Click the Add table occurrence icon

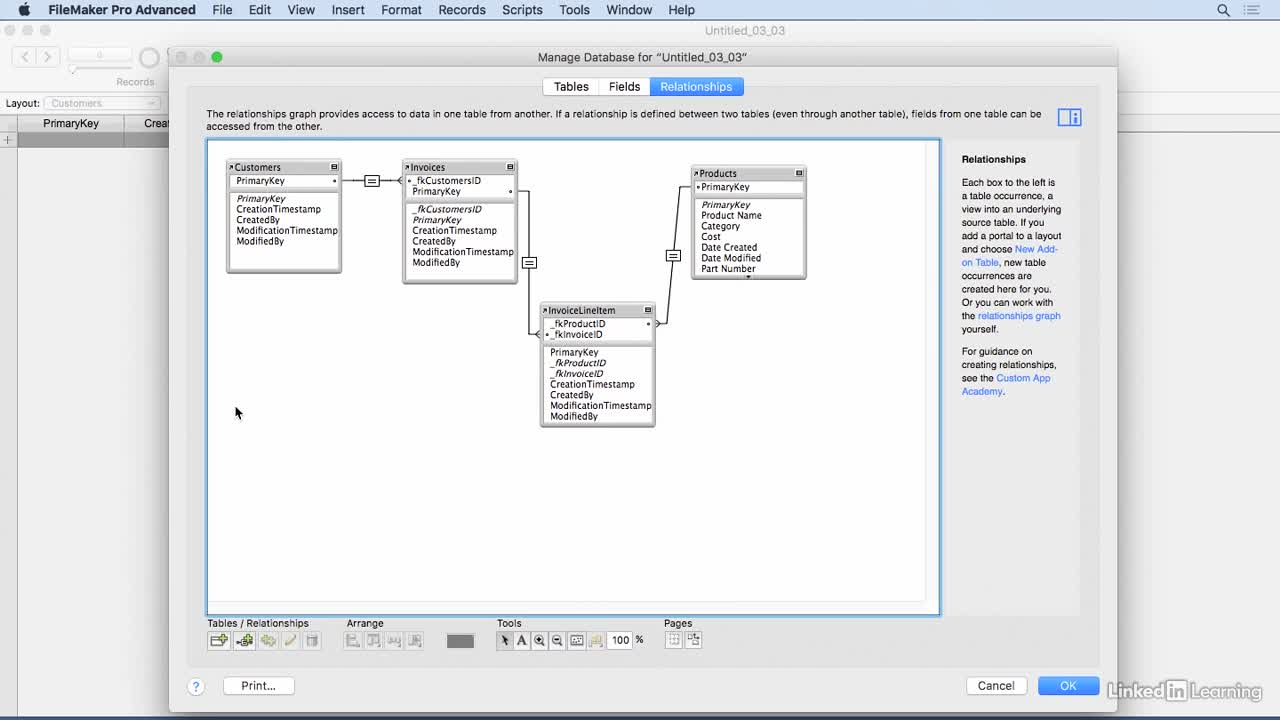coord(219,640)
